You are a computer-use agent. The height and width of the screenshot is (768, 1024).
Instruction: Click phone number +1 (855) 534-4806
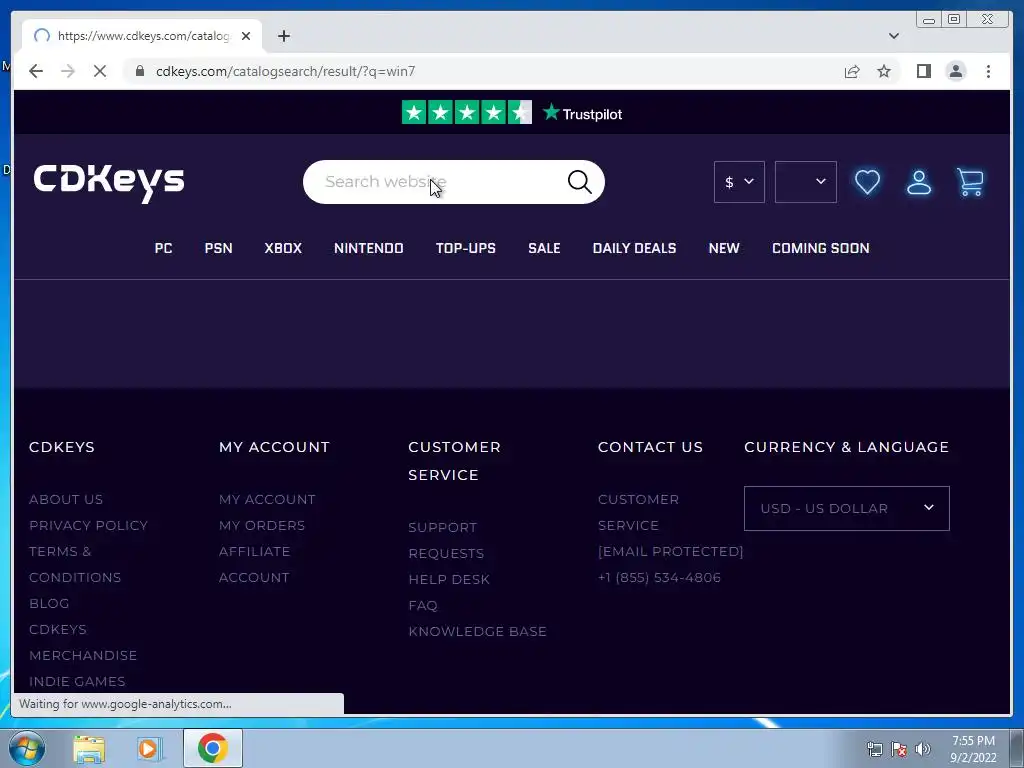click(x=659, y=578)
